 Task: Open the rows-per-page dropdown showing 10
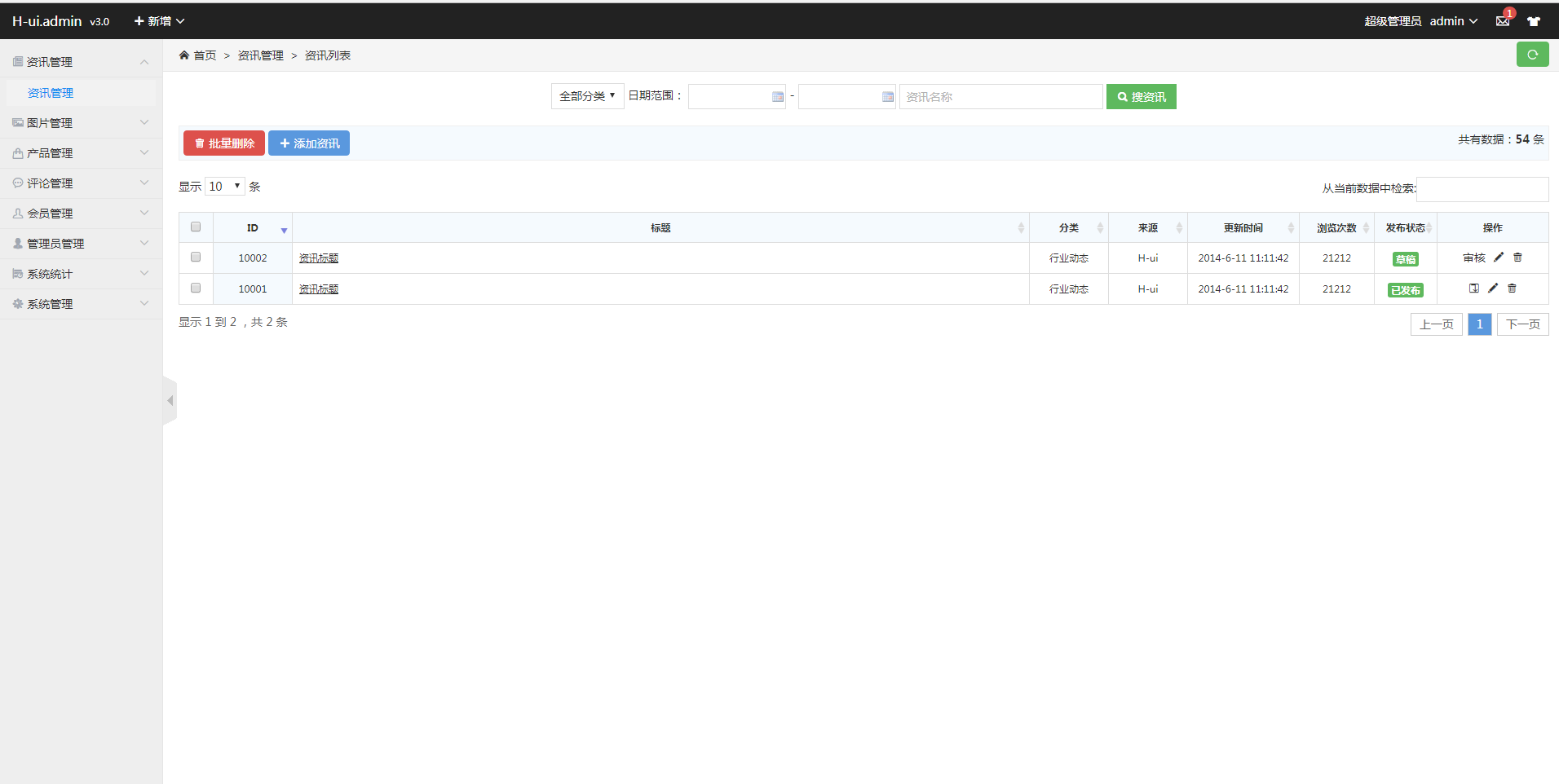pos(225,186)
